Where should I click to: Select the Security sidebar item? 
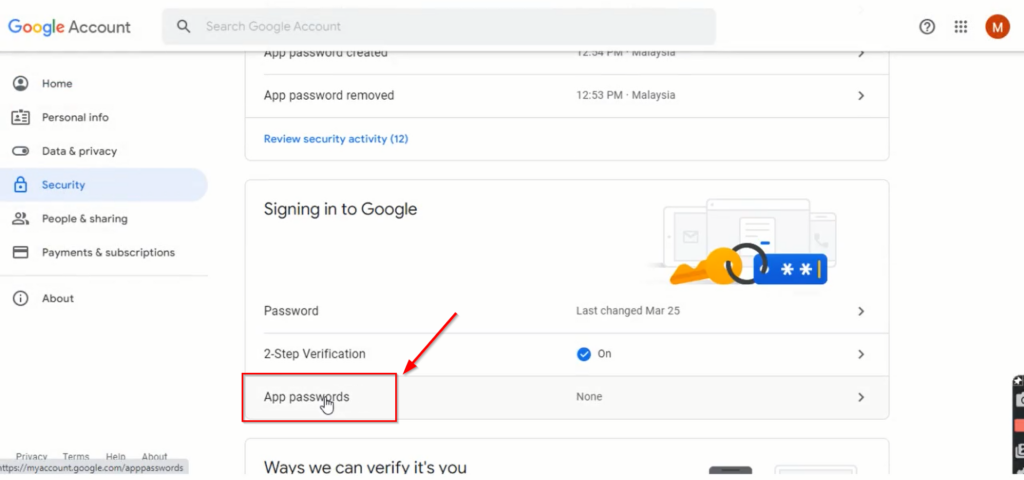click(104, 185)
